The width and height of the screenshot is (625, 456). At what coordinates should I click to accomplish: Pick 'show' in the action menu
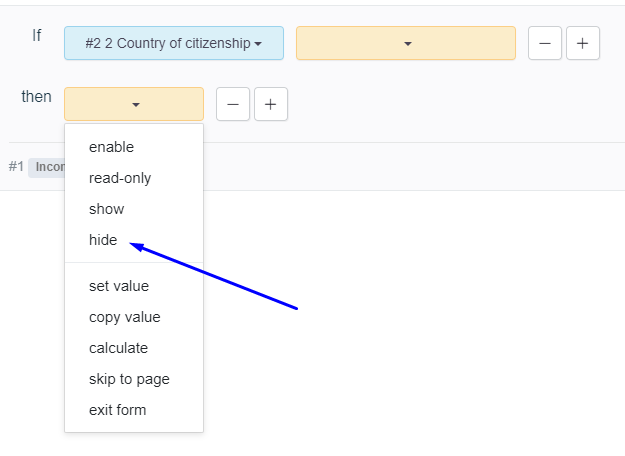(x=106, y=209)
